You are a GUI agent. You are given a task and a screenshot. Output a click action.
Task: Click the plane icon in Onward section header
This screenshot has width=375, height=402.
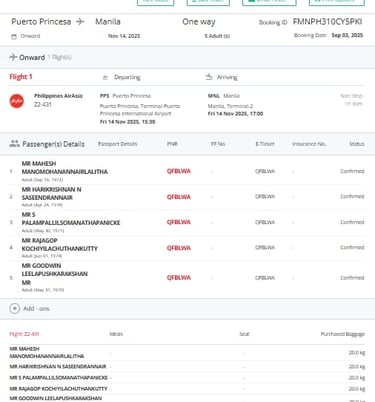point(13,57)
